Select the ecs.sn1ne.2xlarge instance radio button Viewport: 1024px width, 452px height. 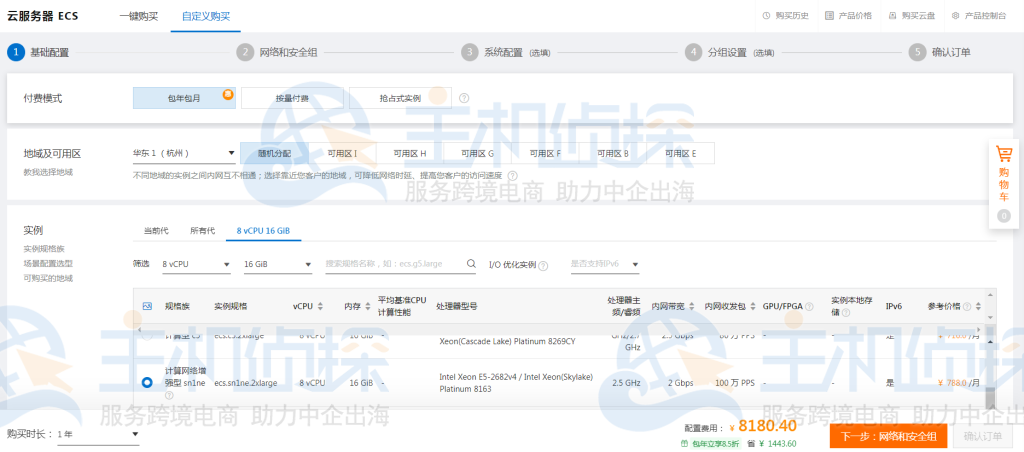147,383
